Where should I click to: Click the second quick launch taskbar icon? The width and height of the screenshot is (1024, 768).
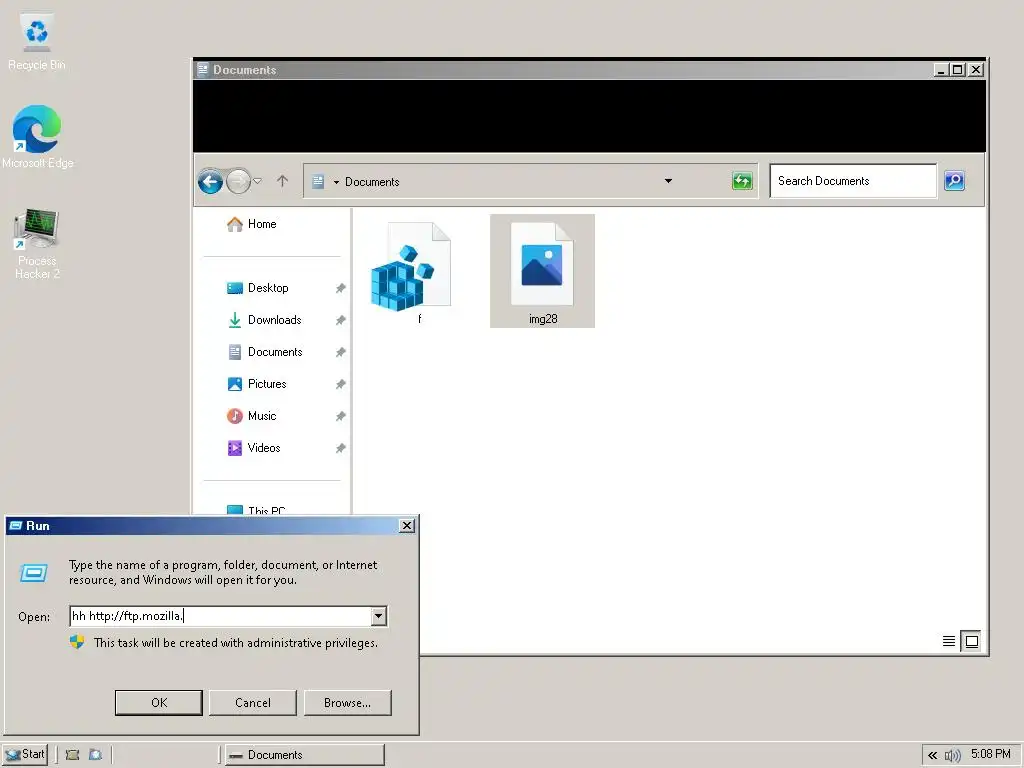pyautogui.click(x=95, y=755)
